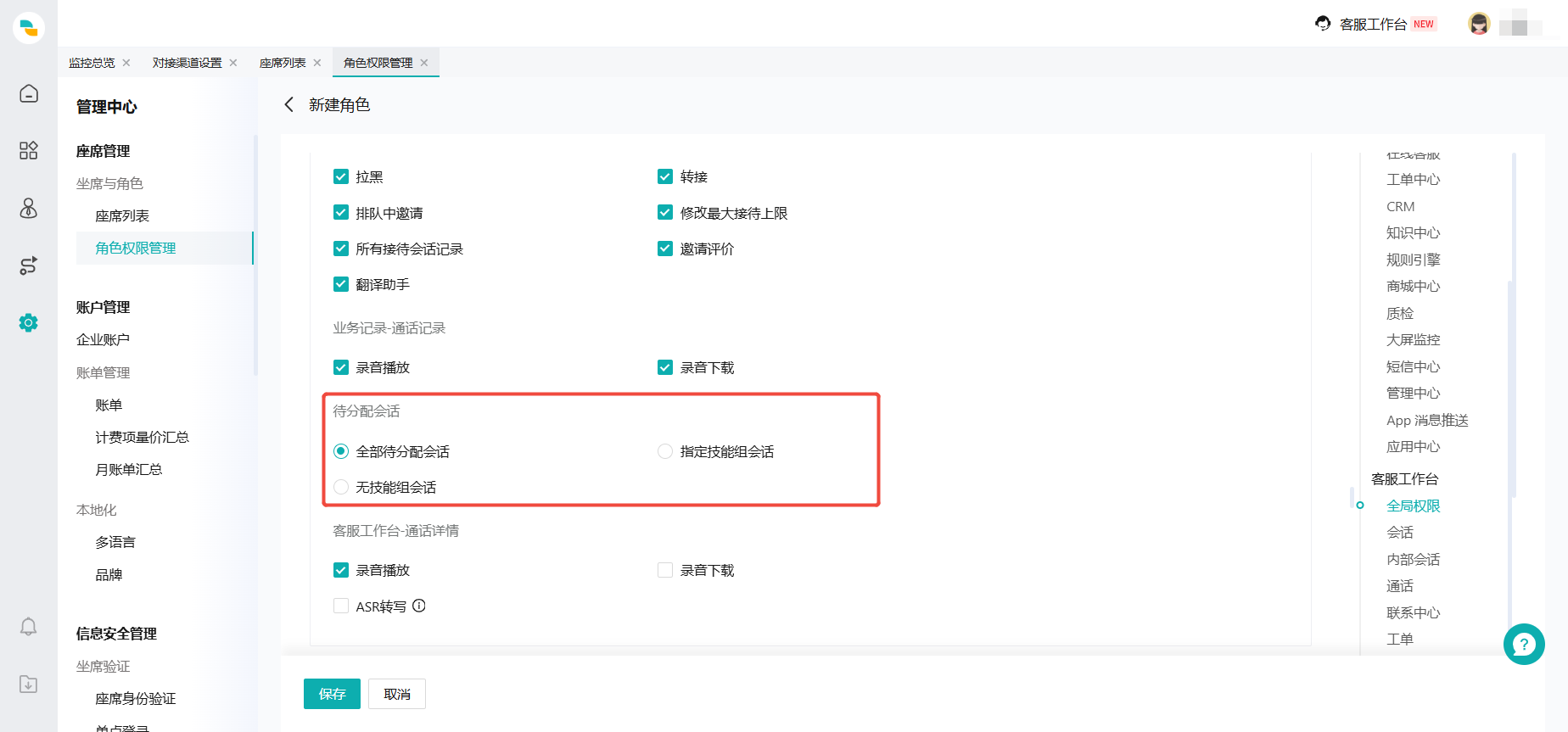Click the back arrow beside 新建角色
The image size is (1568, 732).
pyautogui.click(x=289, y=104)
